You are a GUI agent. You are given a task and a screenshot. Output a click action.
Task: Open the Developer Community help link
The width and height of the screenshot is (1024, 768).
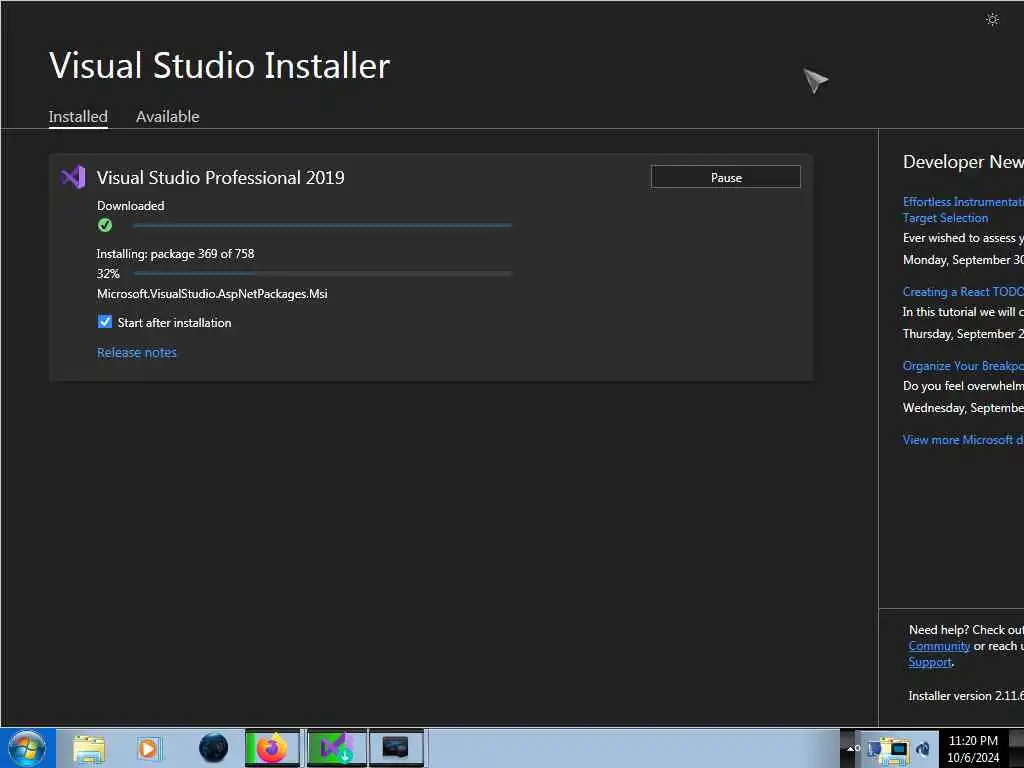point(939,646)
